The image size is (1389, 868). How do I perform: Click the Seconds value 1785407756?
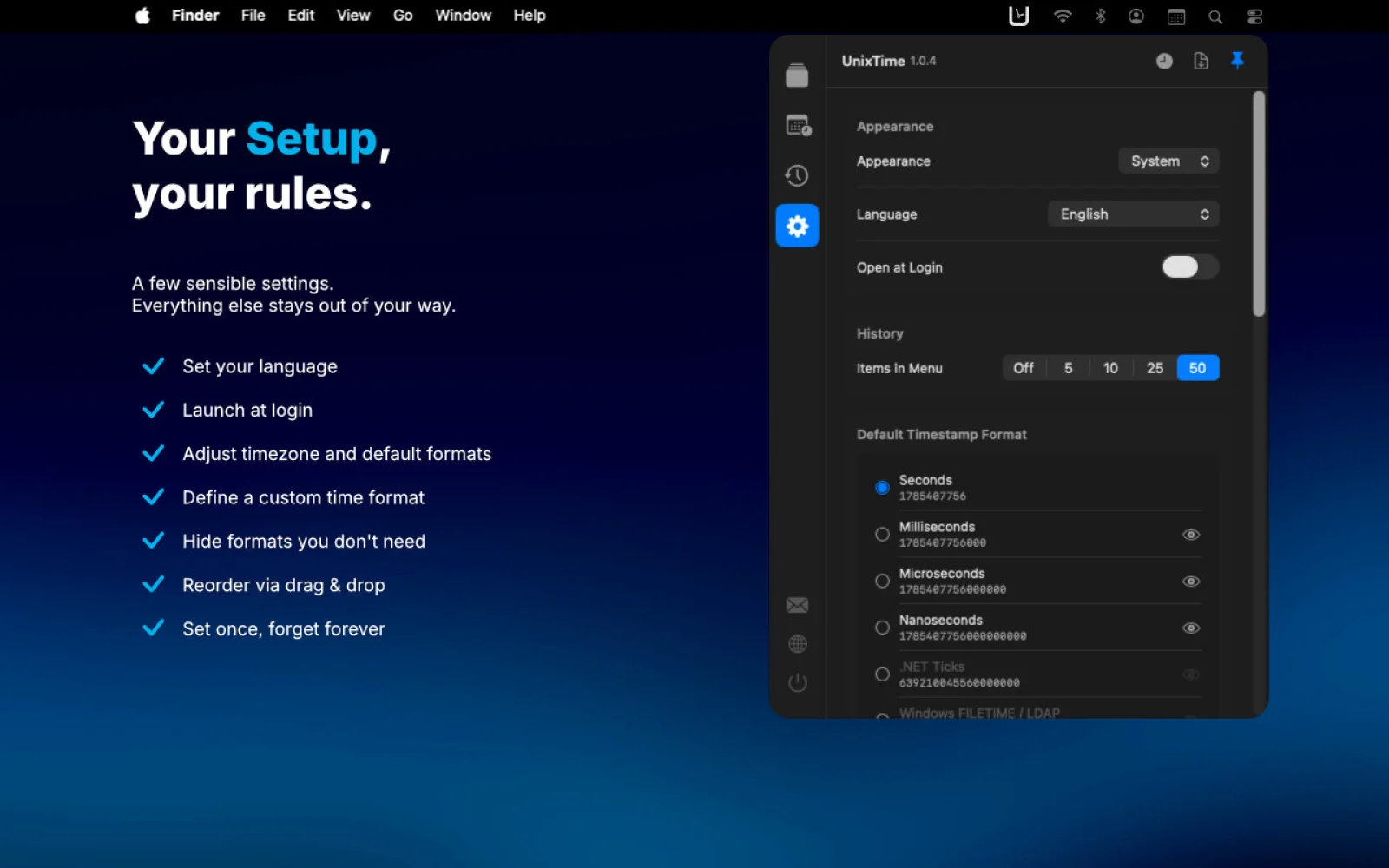932,496
